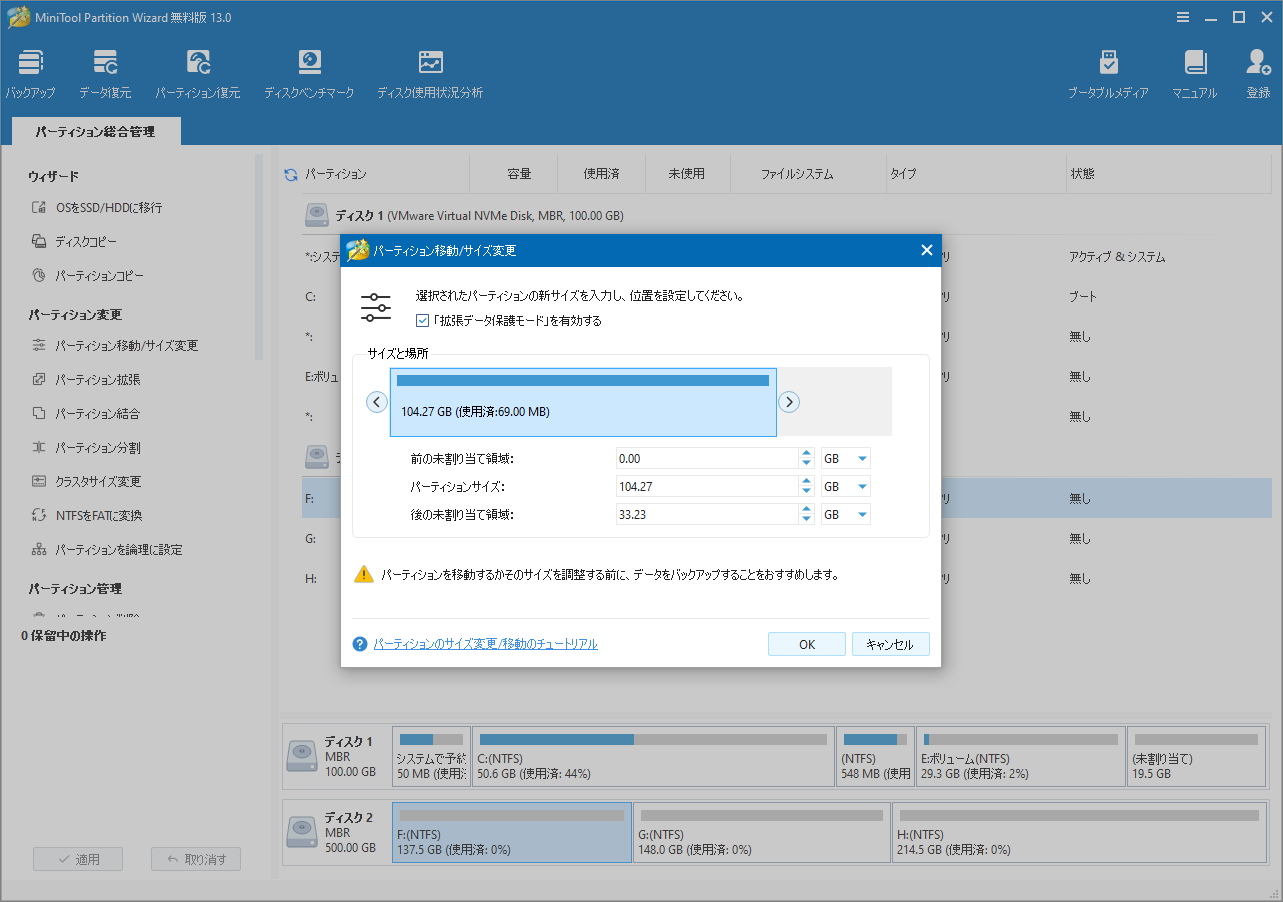Screen dimensions: 1283x902
Task: Expand the GB unit dropdown for パーティションサイズ
Action: click(846, 486)
